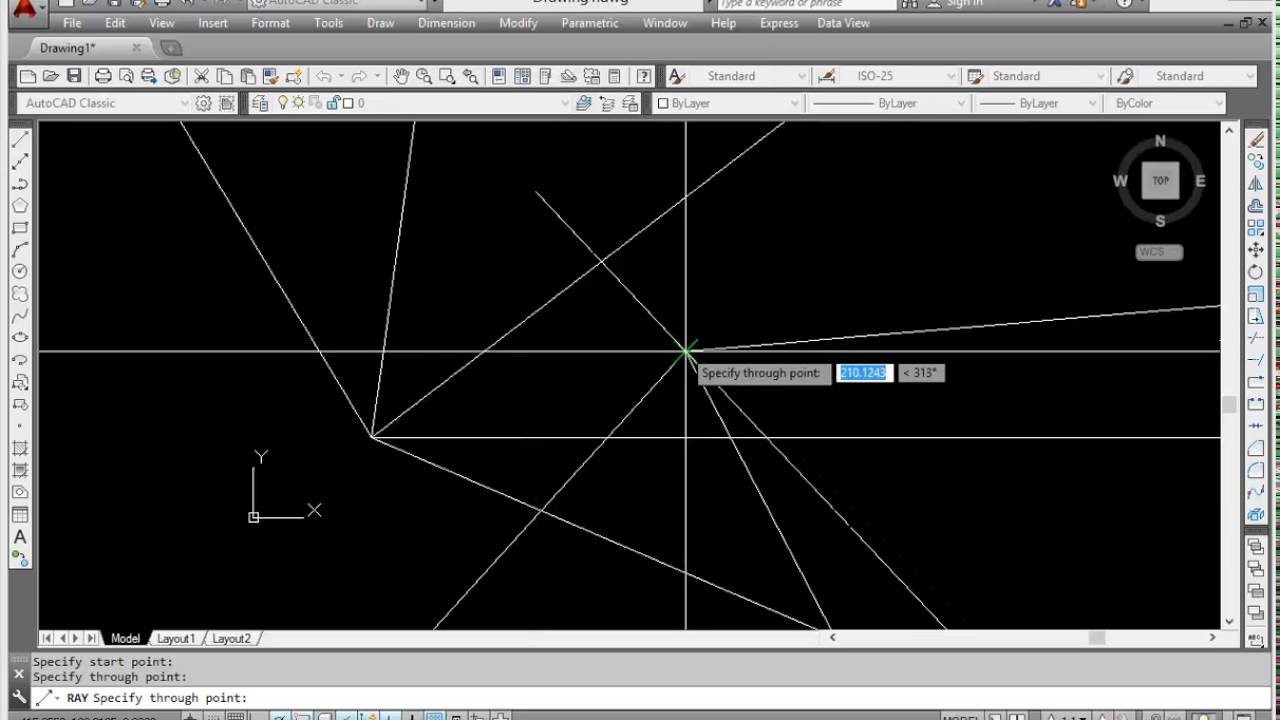
Task: Click the command line customize wrench
Action: [18, 698]
